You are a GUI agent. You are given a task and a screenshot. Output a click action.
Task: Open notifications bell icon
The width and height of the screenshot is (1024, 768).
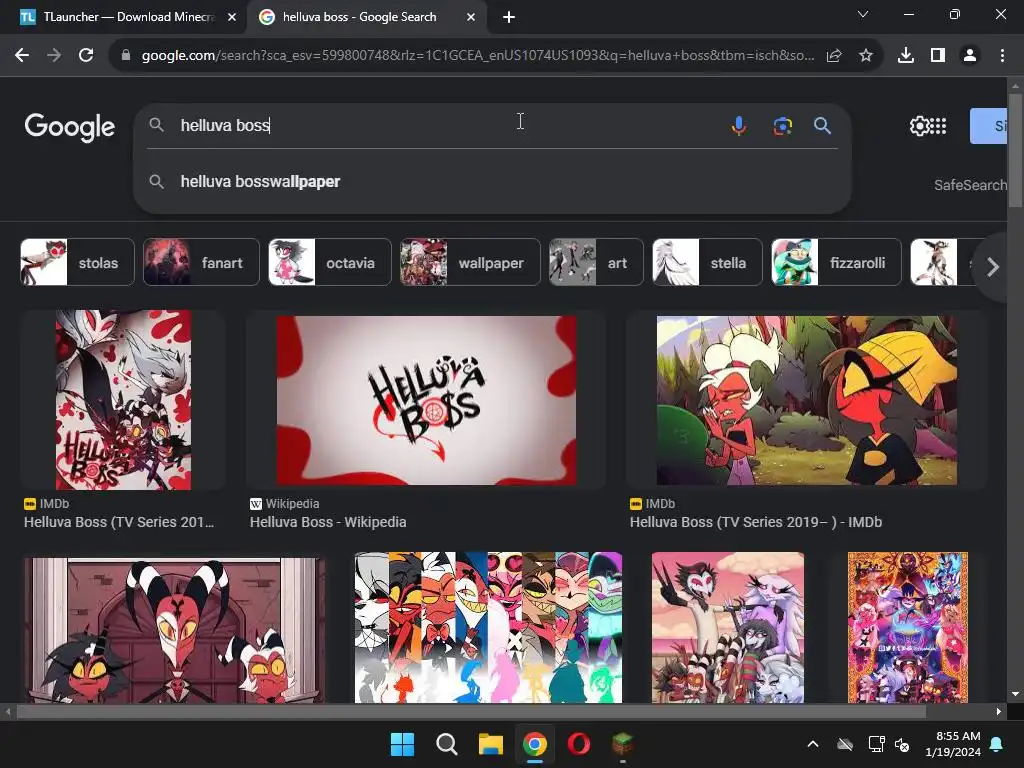997,744
